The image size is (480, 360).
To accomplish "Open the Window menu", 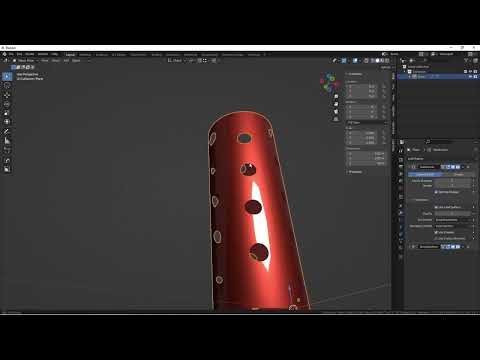I will pos(43,54).
